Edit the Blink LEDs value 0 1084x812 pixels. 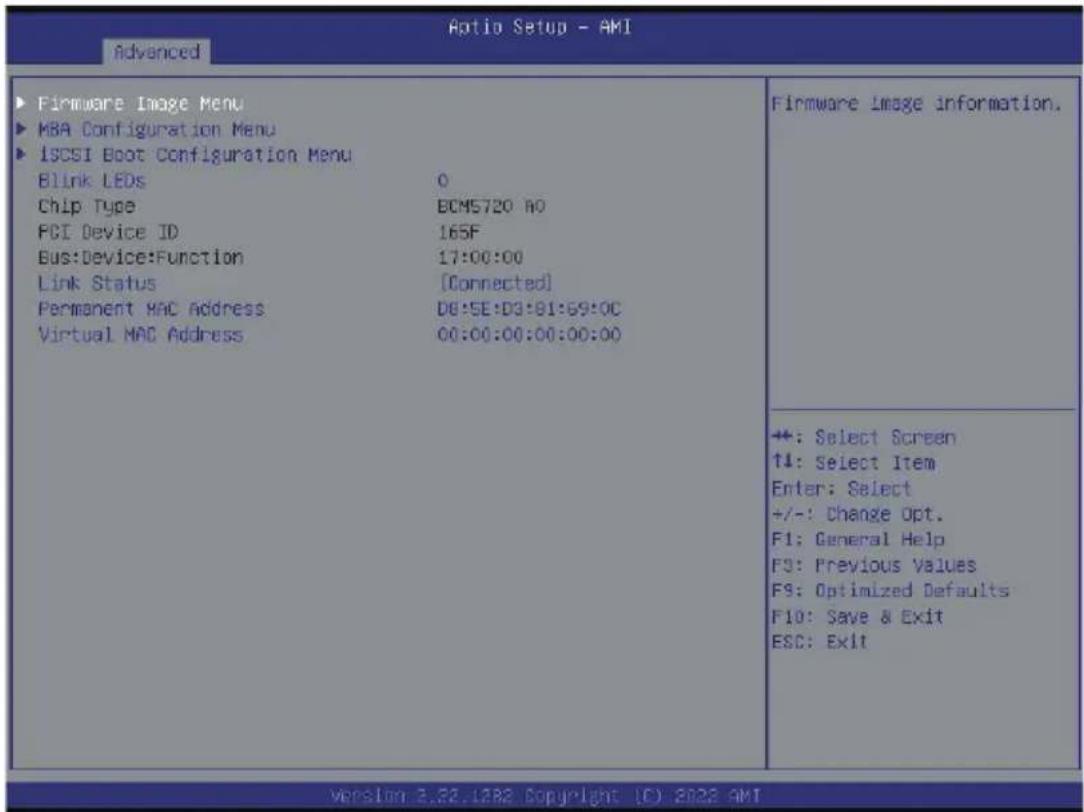tap(442, 181)
